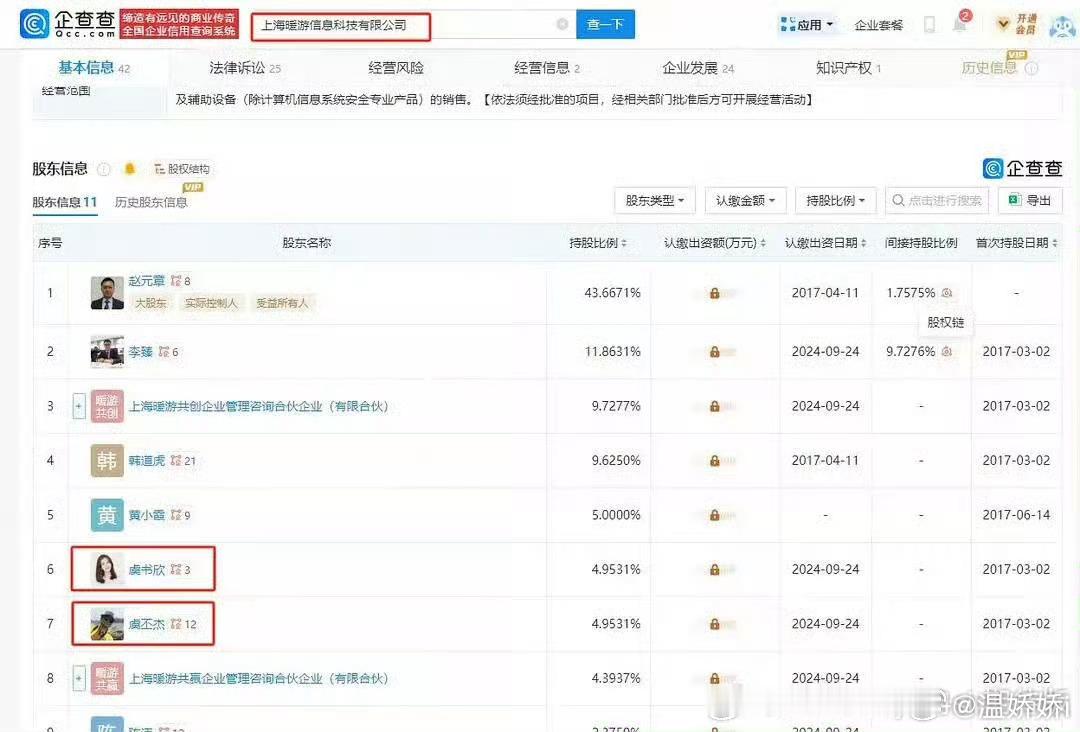The image size is (1080, 732).
Task: Click the yellow bell beside 股东信息
Action: 129,169
